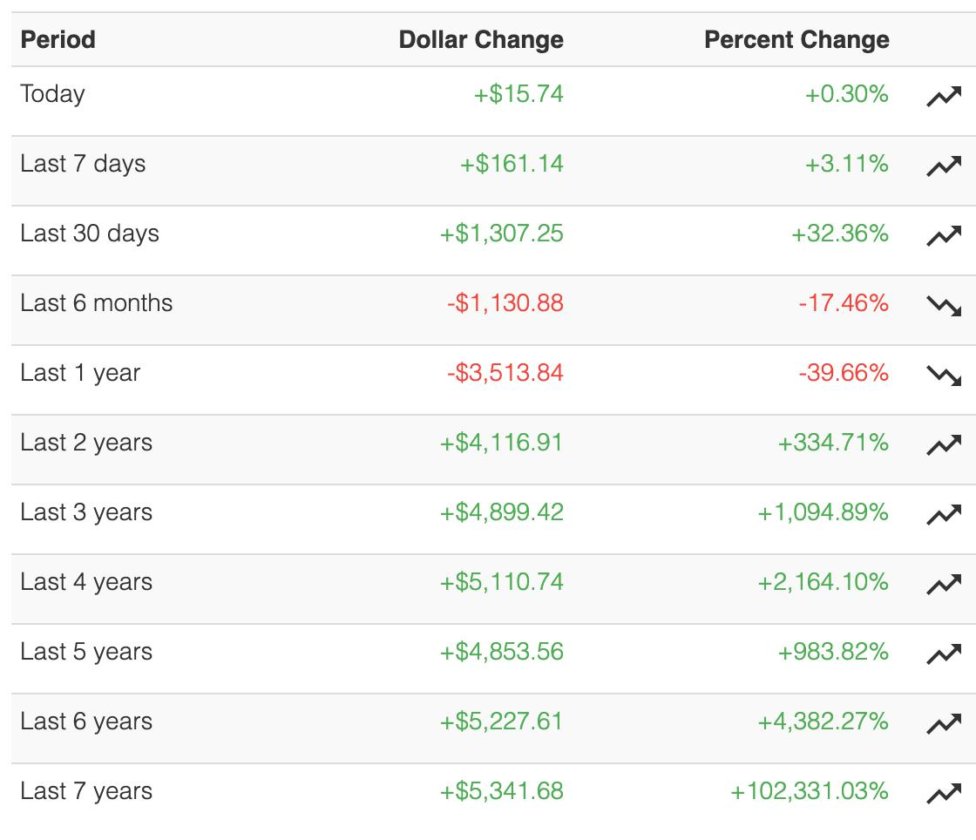The height and width of the screenshot is (840, 976).
Task: Click the -$3,513.84 dollar change value
Action: (505, 373)
